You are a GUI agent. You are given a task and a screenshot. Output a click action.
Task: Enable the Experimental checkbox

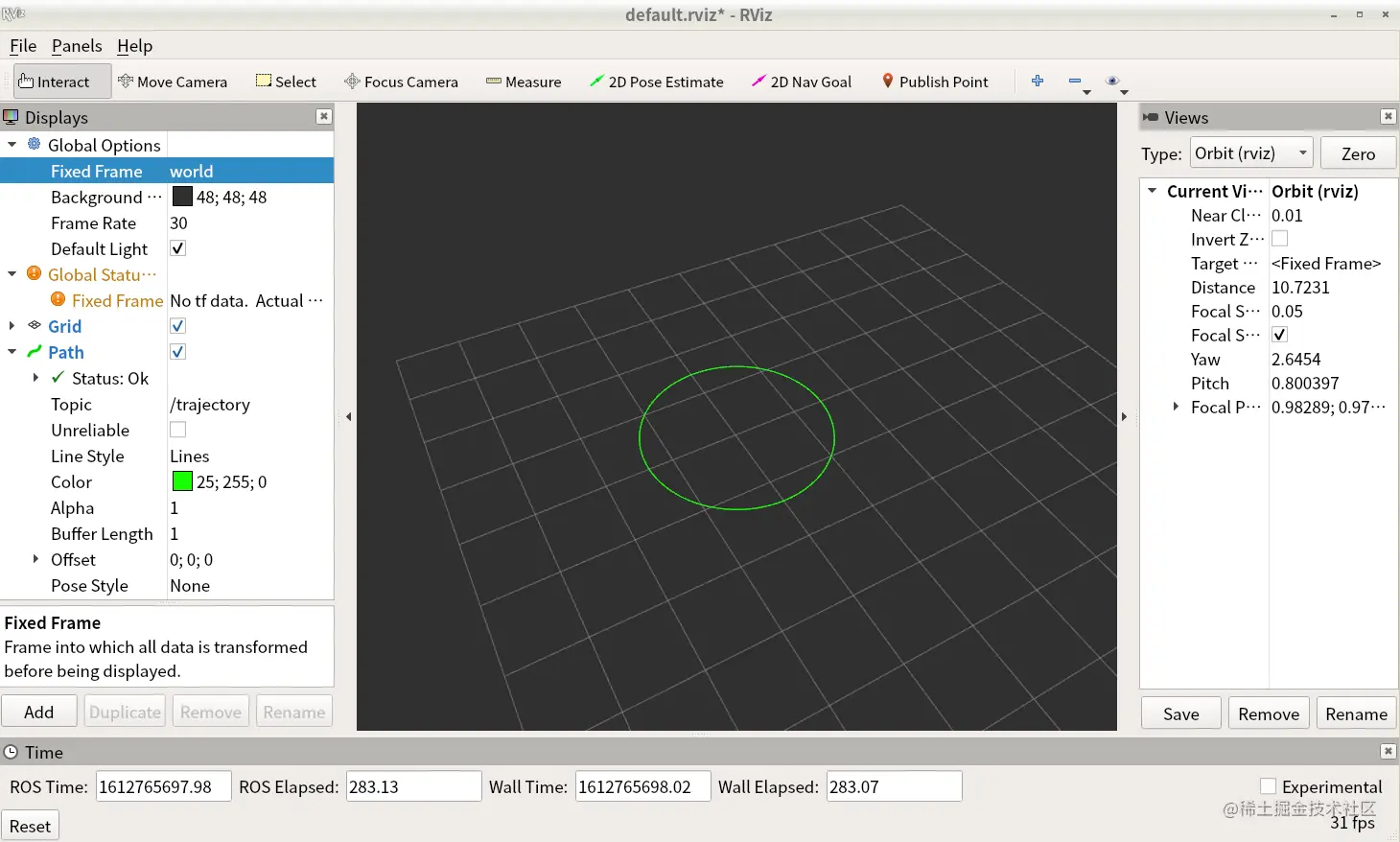[x=1268, y=786]
